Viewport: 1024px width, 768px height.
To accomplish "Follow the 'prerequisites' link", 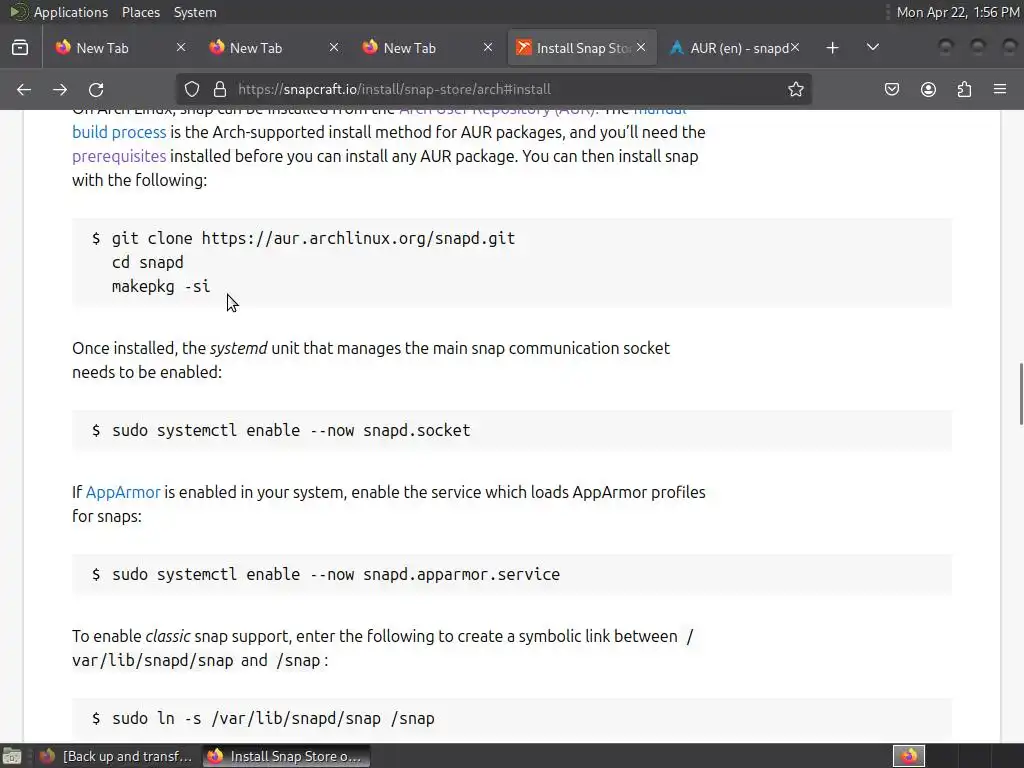I will (x=119, y=156).
